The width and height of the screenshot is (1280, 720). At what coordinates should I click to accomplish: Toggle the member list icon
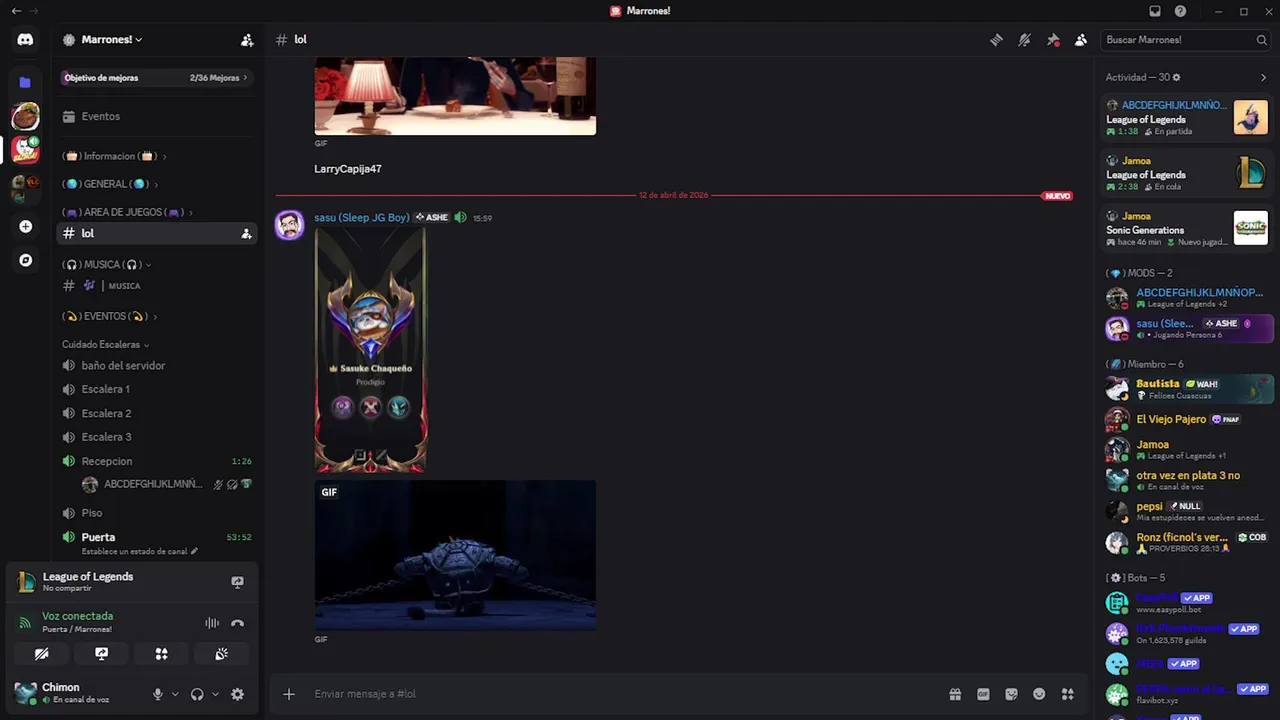(1081, 40)
